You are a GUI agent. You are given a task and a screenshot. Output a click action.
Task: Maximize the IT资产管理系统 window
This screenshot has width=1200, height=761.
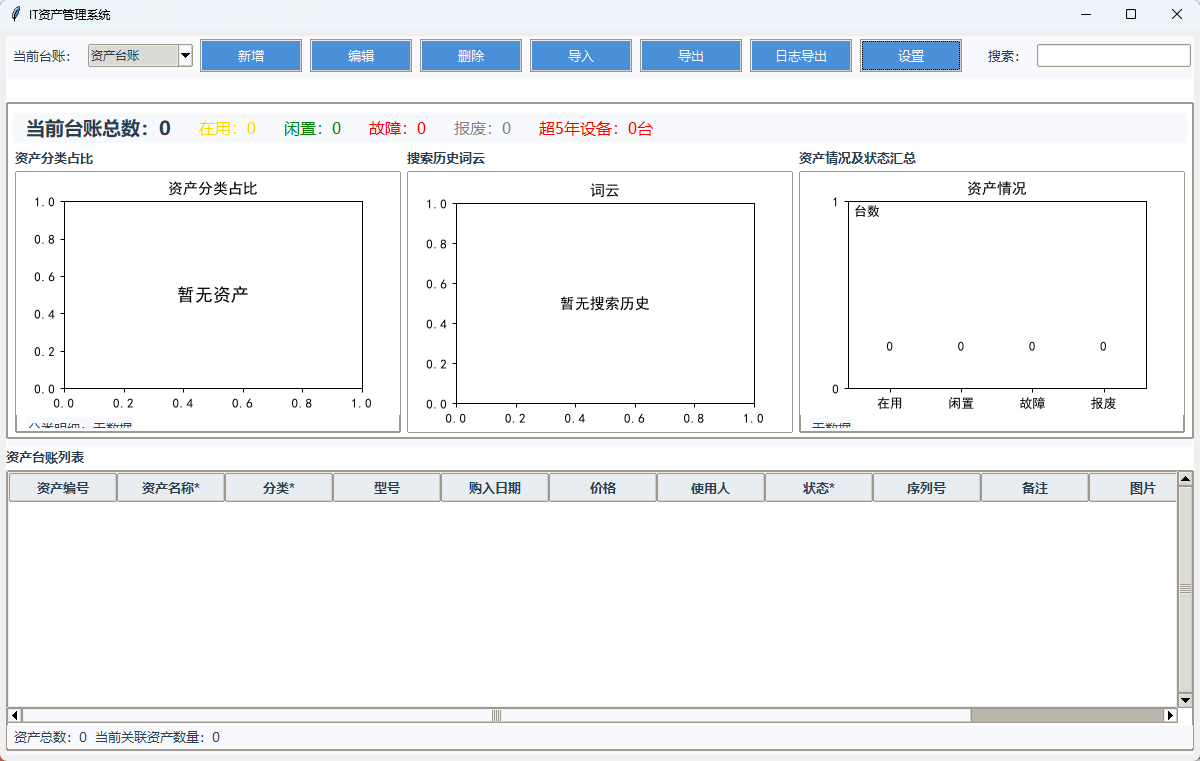(1131, 14)
